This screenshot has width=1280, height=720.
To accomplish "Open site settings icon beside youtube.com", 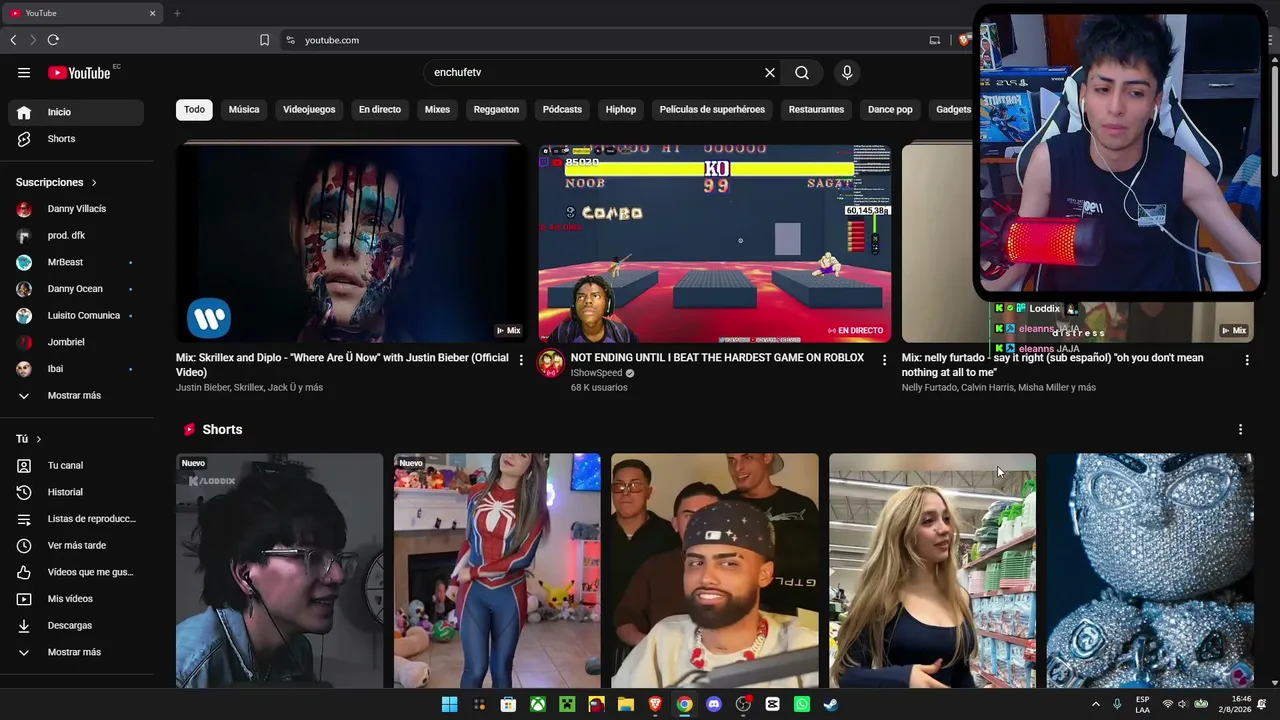I will (x=290, y=40).
